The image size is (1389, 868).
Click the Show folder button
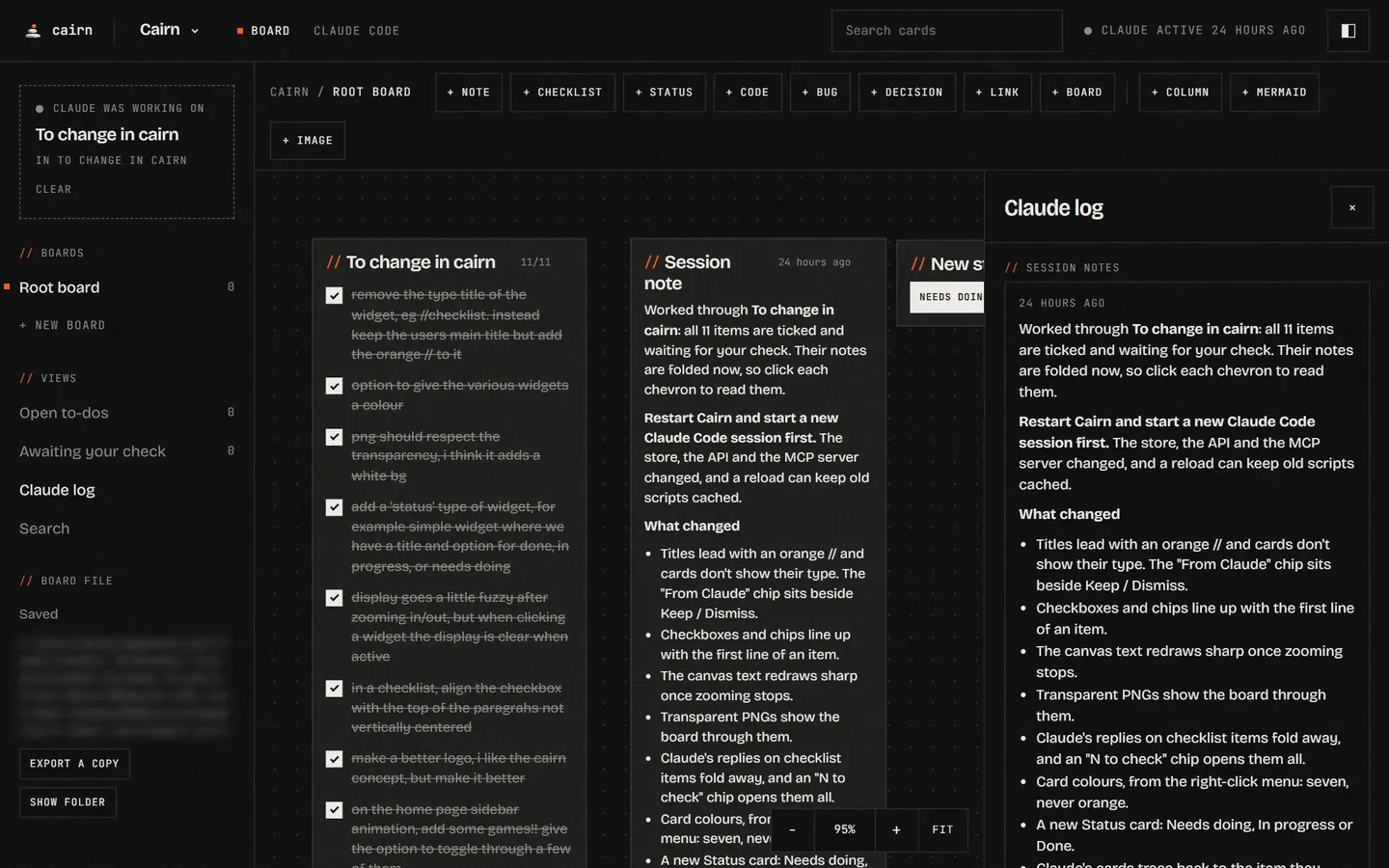pos(68,802)
